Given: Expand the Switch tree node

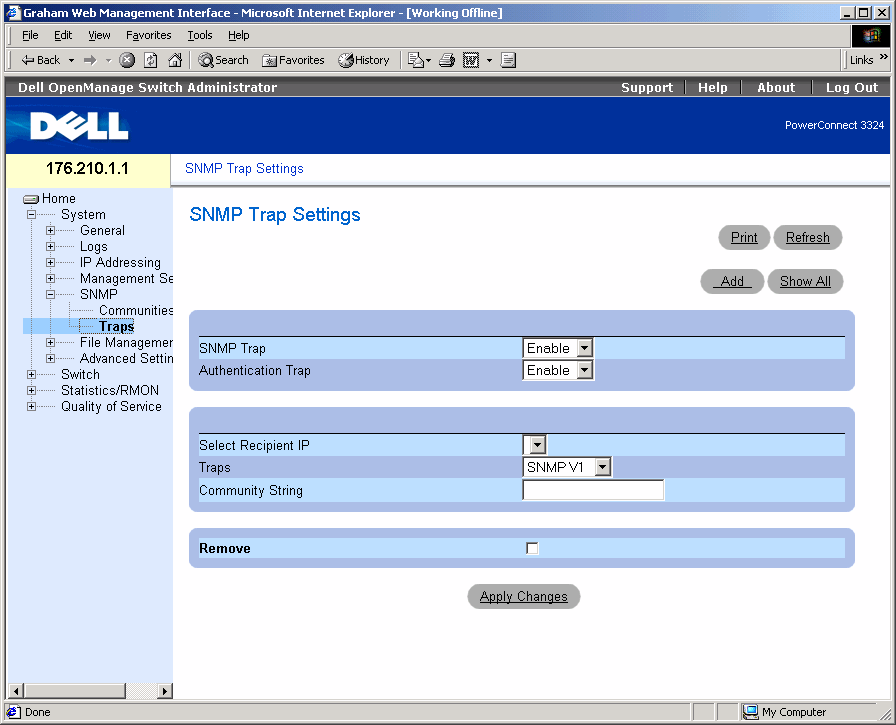Looking at the screenshot, I should pyautogui.click(x=31, y=375).
